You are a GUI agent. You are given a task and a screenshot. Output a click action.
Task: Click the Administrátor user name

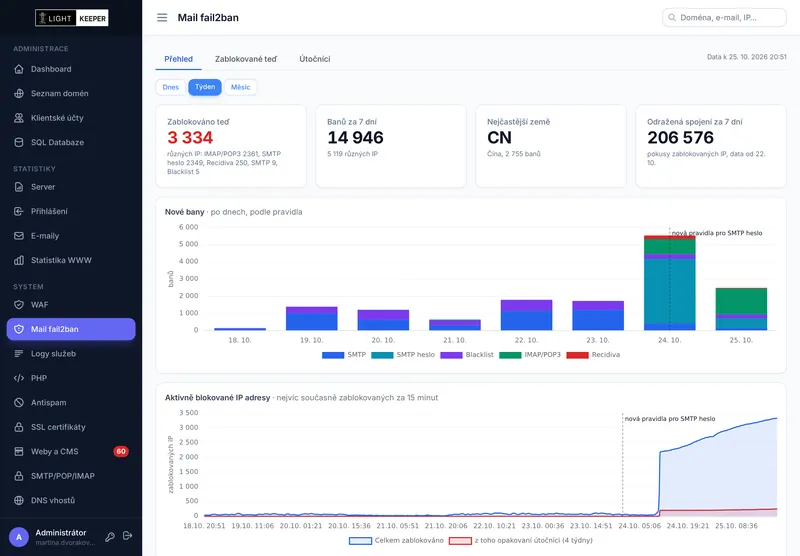[61, 533]
